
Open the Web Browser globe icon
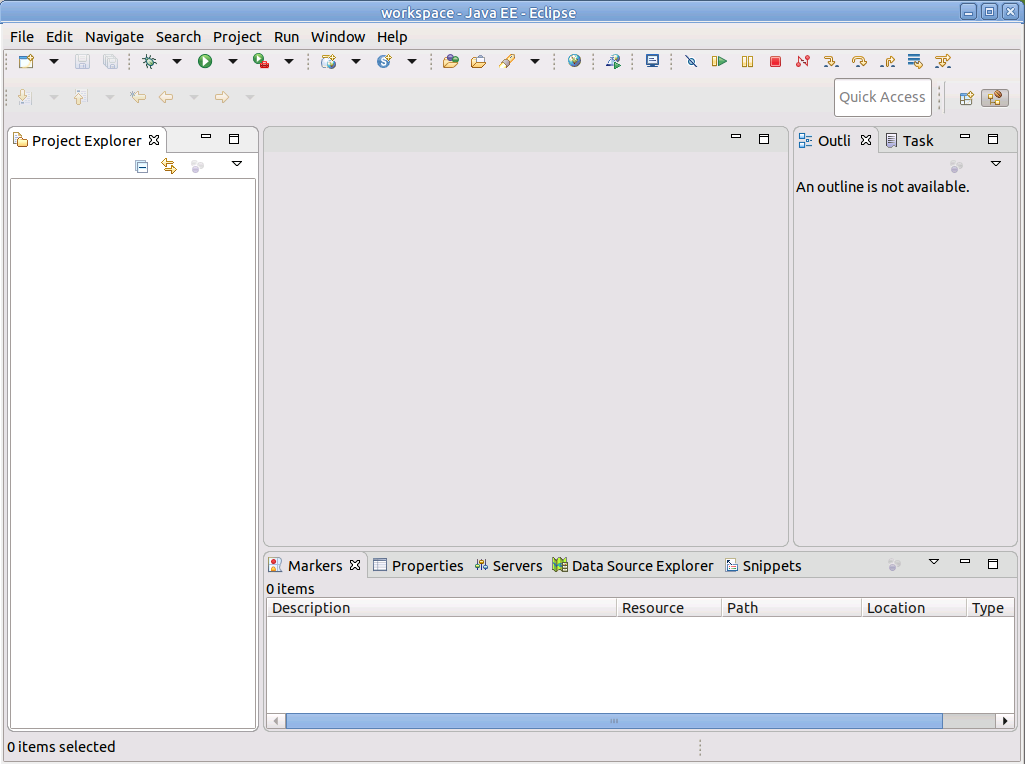574,61
